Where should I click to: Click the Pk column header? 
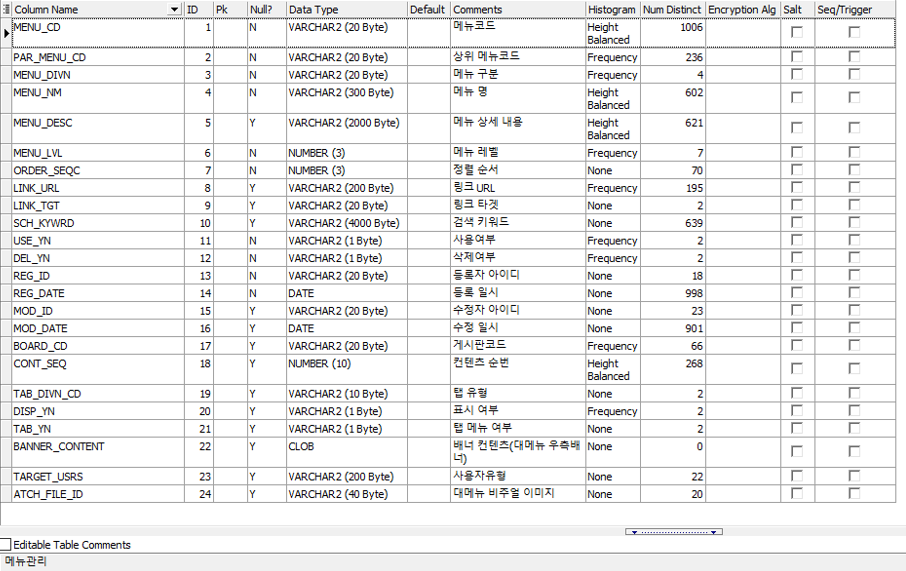(x=230, y=9)
